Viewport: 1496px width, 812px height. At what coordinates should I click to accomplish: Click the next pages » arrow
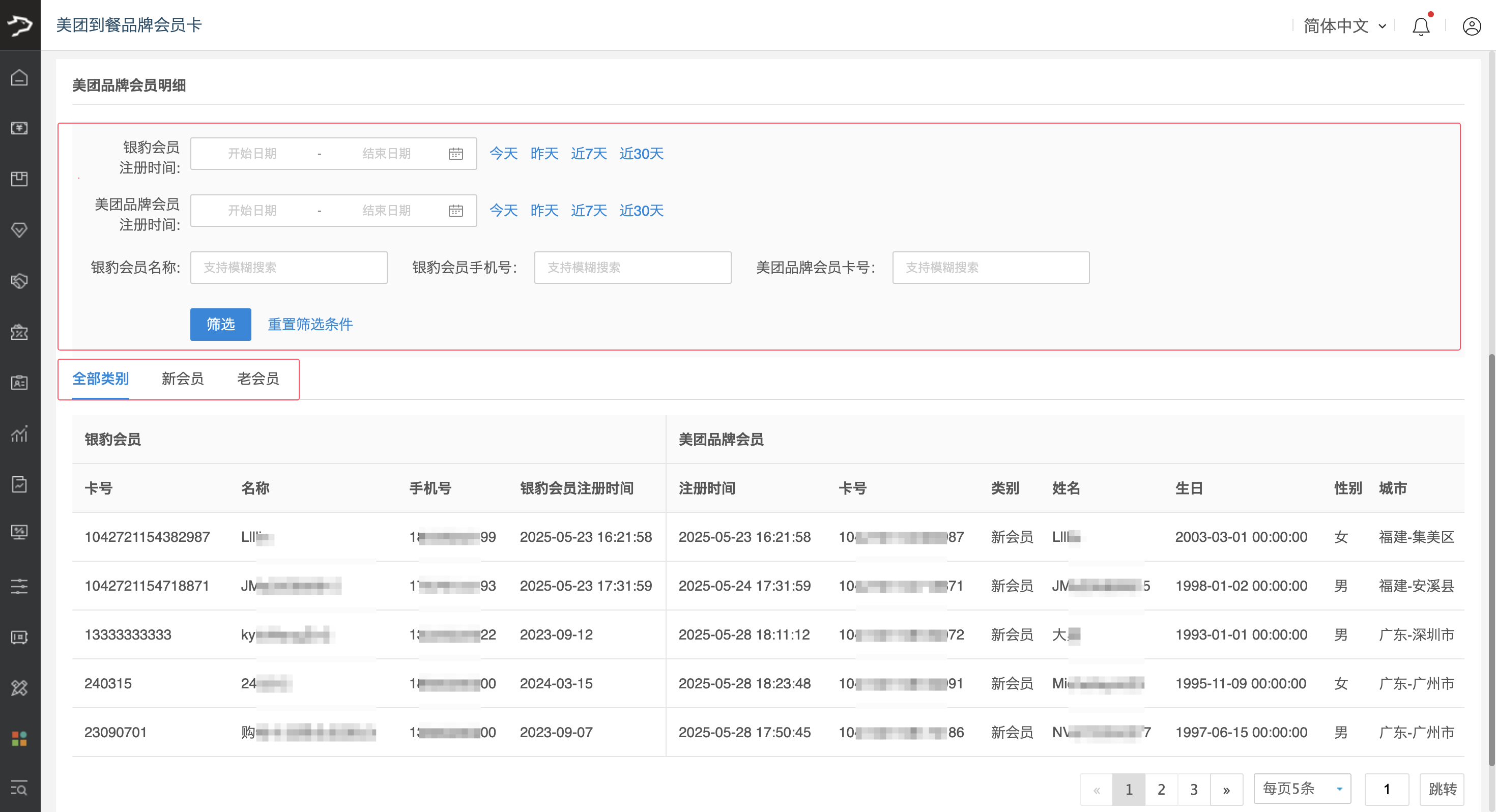(x=1226, y=789)
